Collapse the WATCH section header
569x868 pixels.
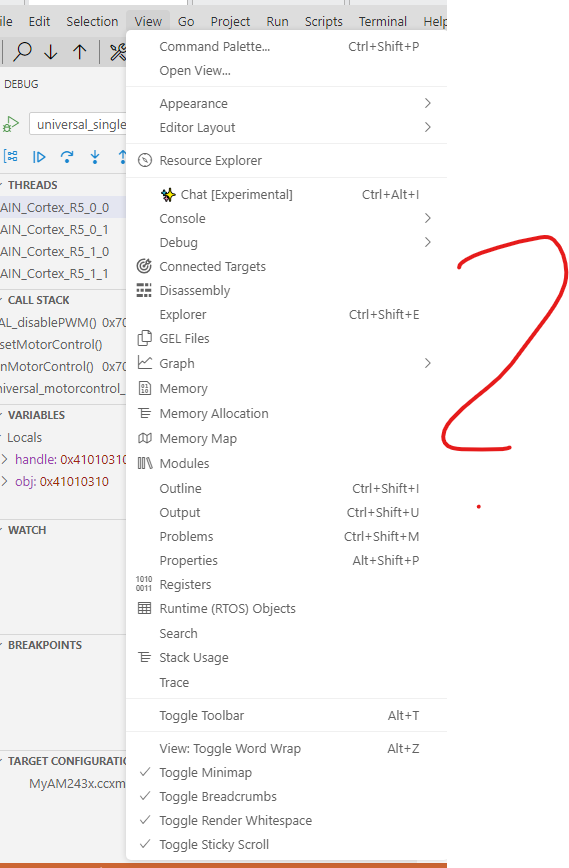(27, 530)
